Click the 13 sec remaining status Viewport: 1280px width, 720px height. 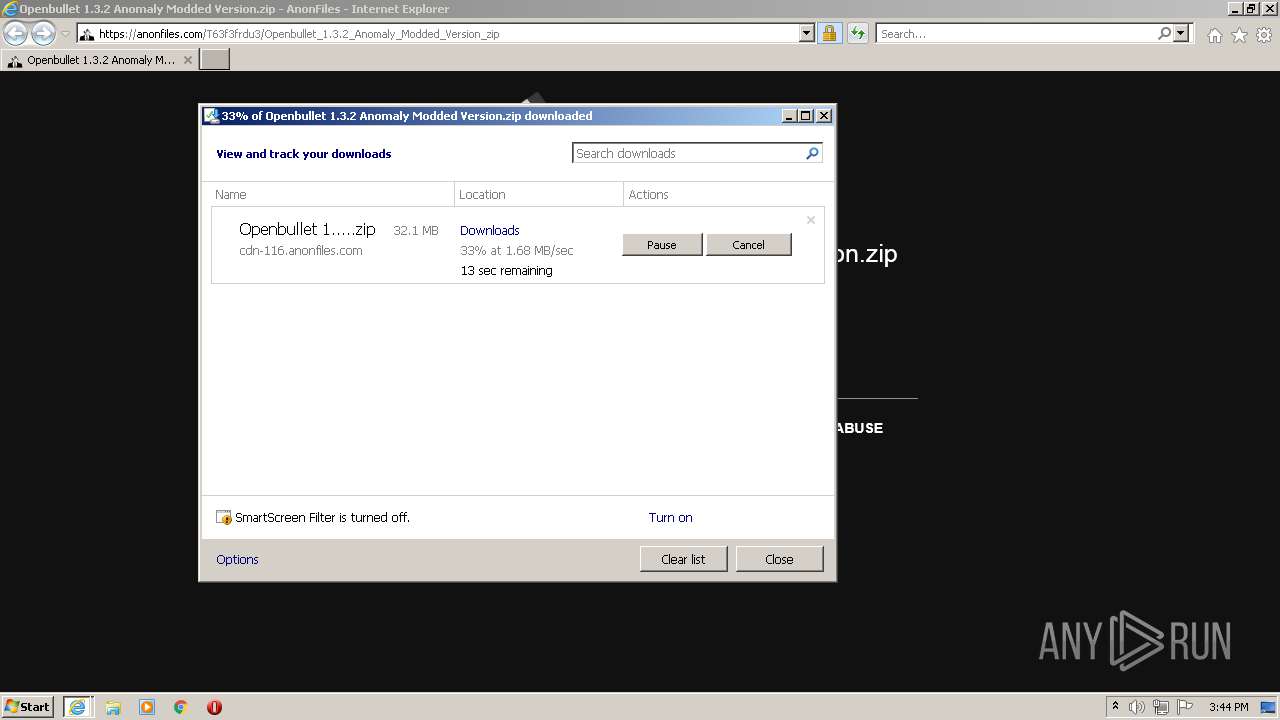pos(506,271)
